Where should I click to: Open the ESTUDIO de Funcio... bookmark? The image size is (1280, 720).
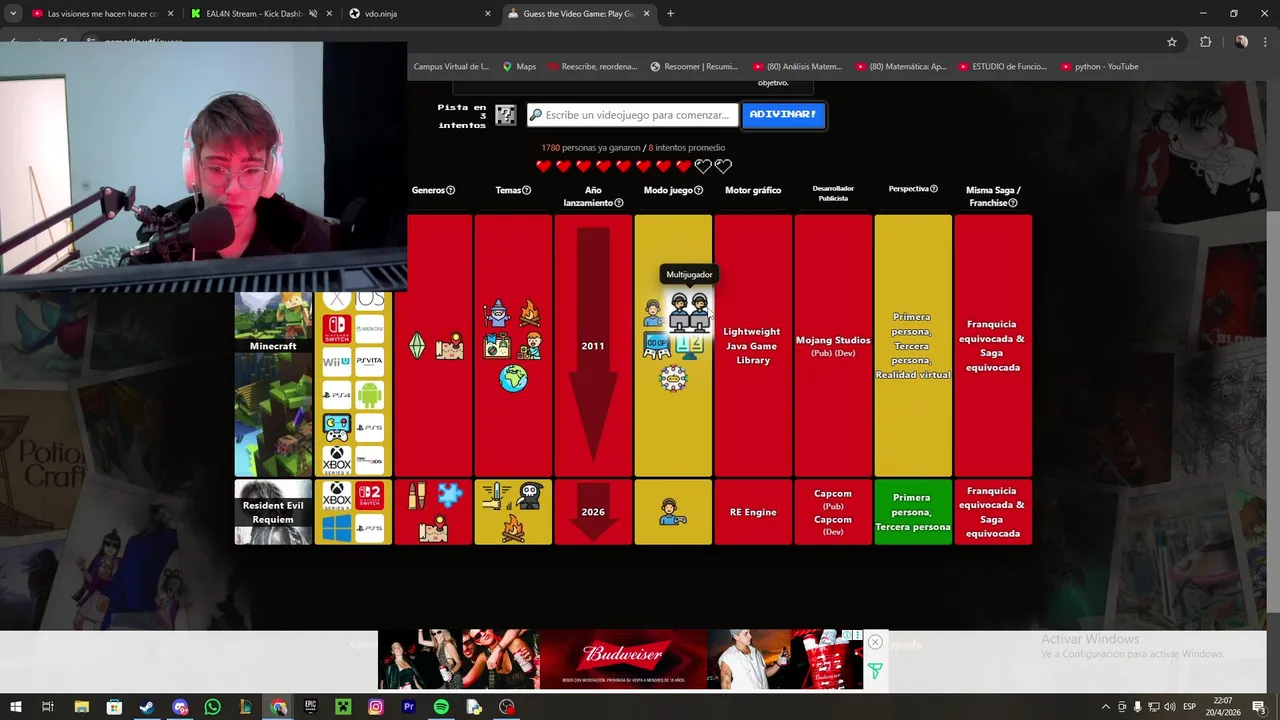[x=1001, y=67]
